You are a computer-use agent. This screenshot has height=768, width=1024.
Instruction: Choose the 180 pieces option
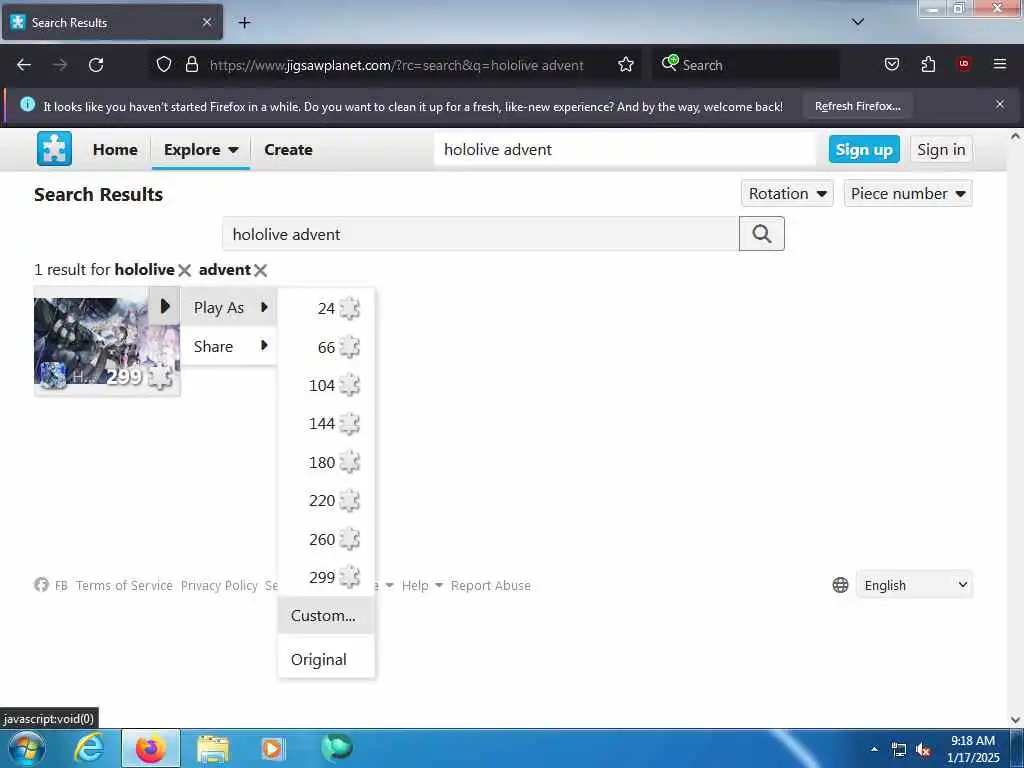pos(327,462)
